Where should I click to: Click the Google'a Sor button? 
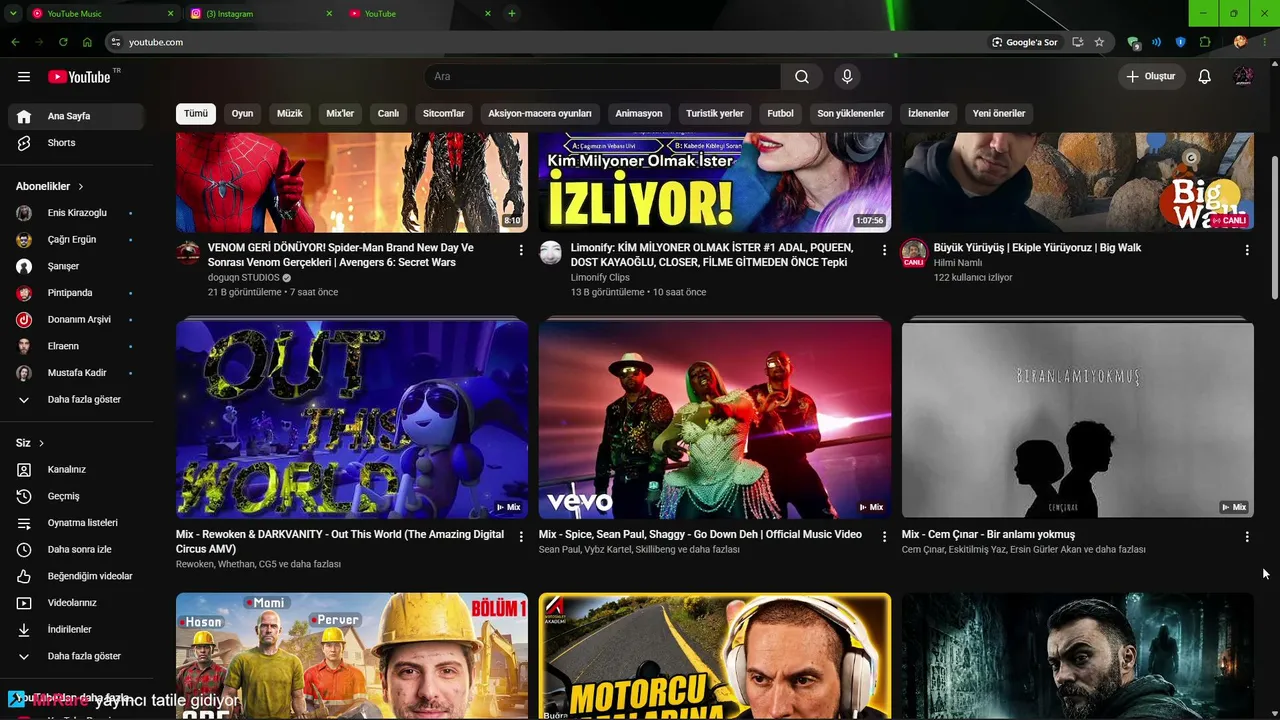coord(1025,42)
